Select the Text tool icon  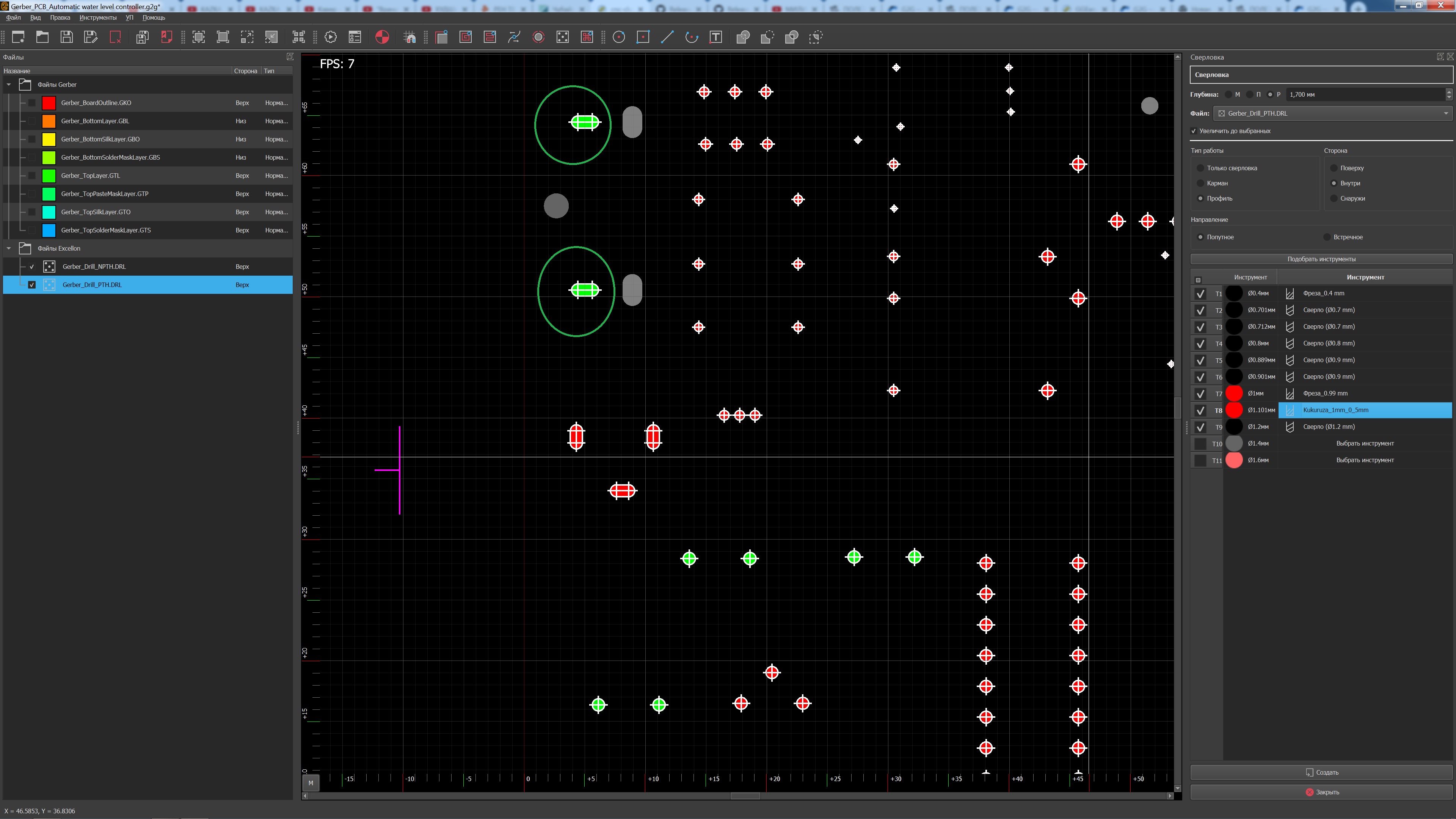[715, 37]
